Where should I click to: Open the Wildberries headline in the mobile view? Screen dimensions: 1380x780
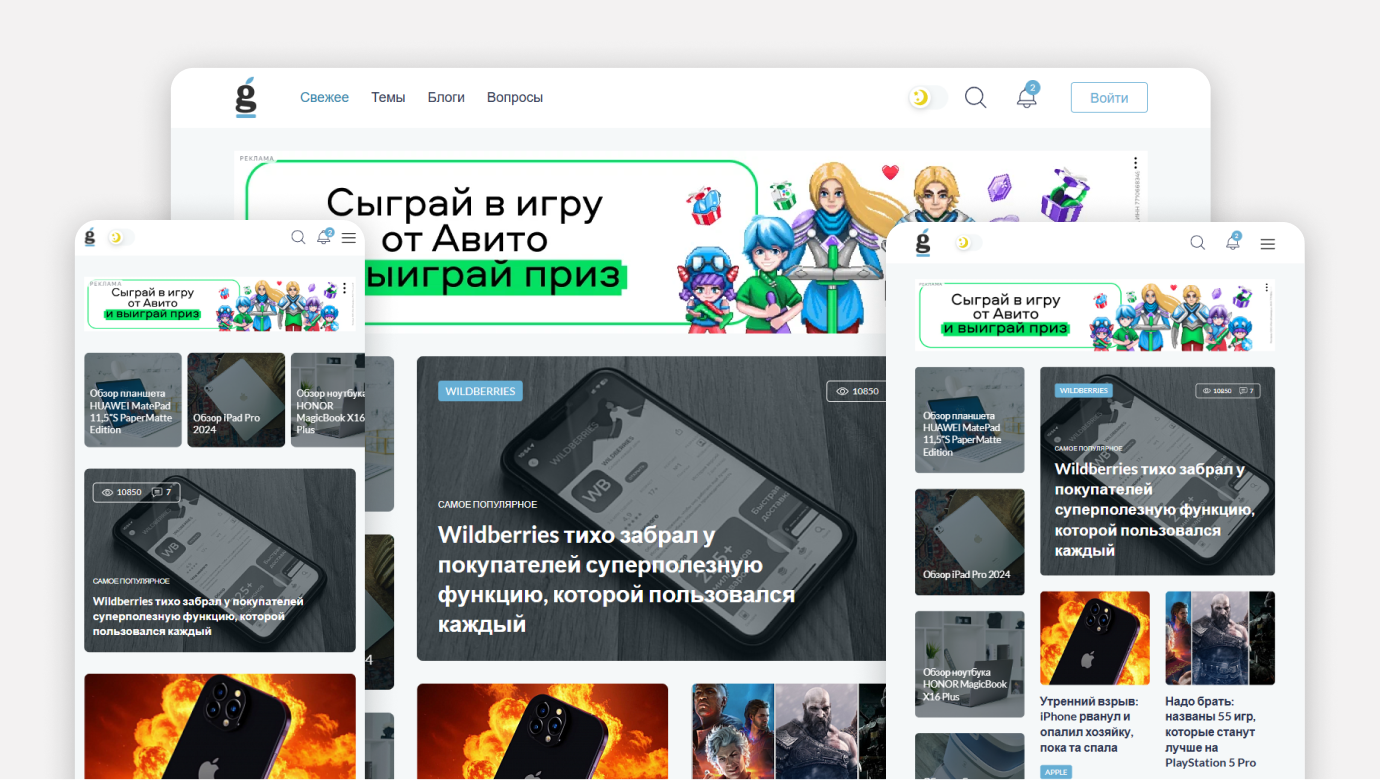pyautogui.click(x=198, y=616)
